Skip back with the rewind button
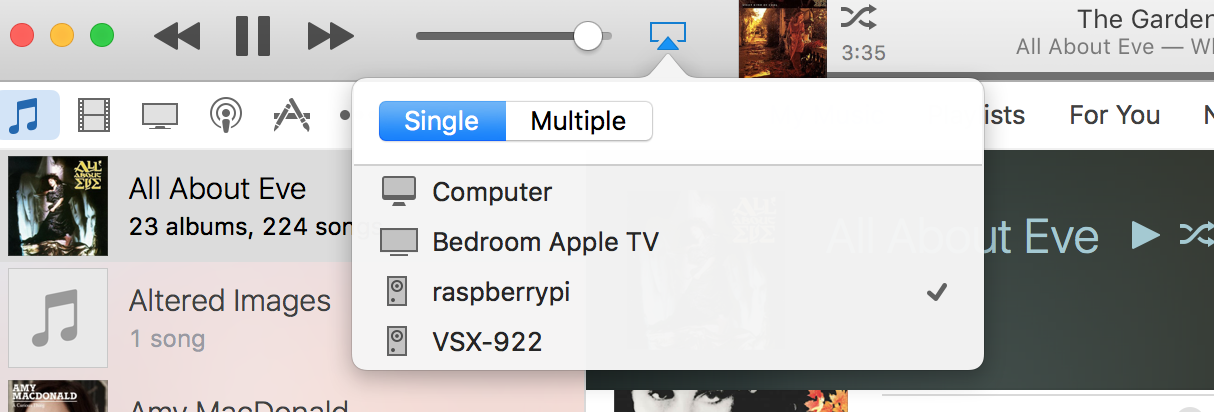Screen dimensions: 1214x412 (178, 37)
